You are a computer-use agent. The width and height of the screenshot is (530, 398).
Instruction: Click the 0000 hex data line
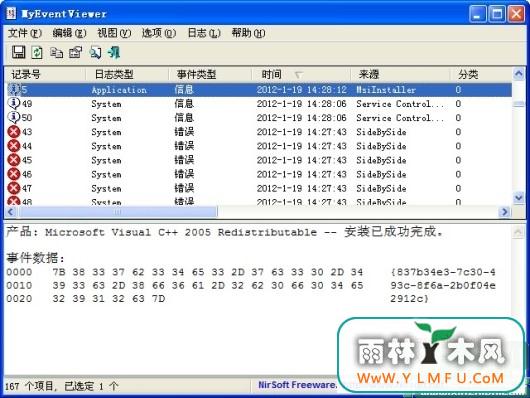pyautogui.click(x=250, y=272)
